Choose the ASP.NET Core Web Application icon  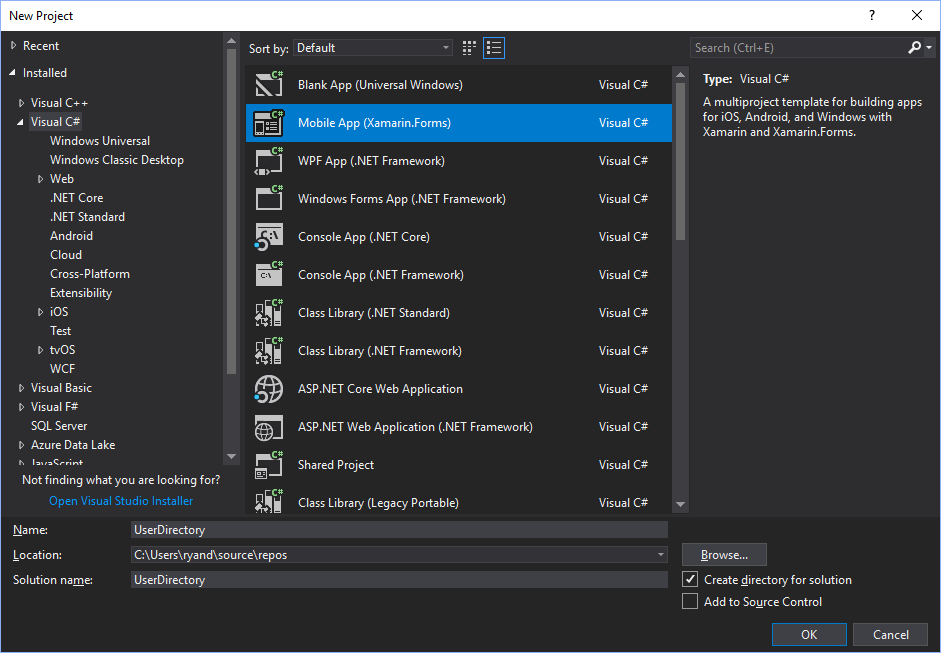click(269, 389)
